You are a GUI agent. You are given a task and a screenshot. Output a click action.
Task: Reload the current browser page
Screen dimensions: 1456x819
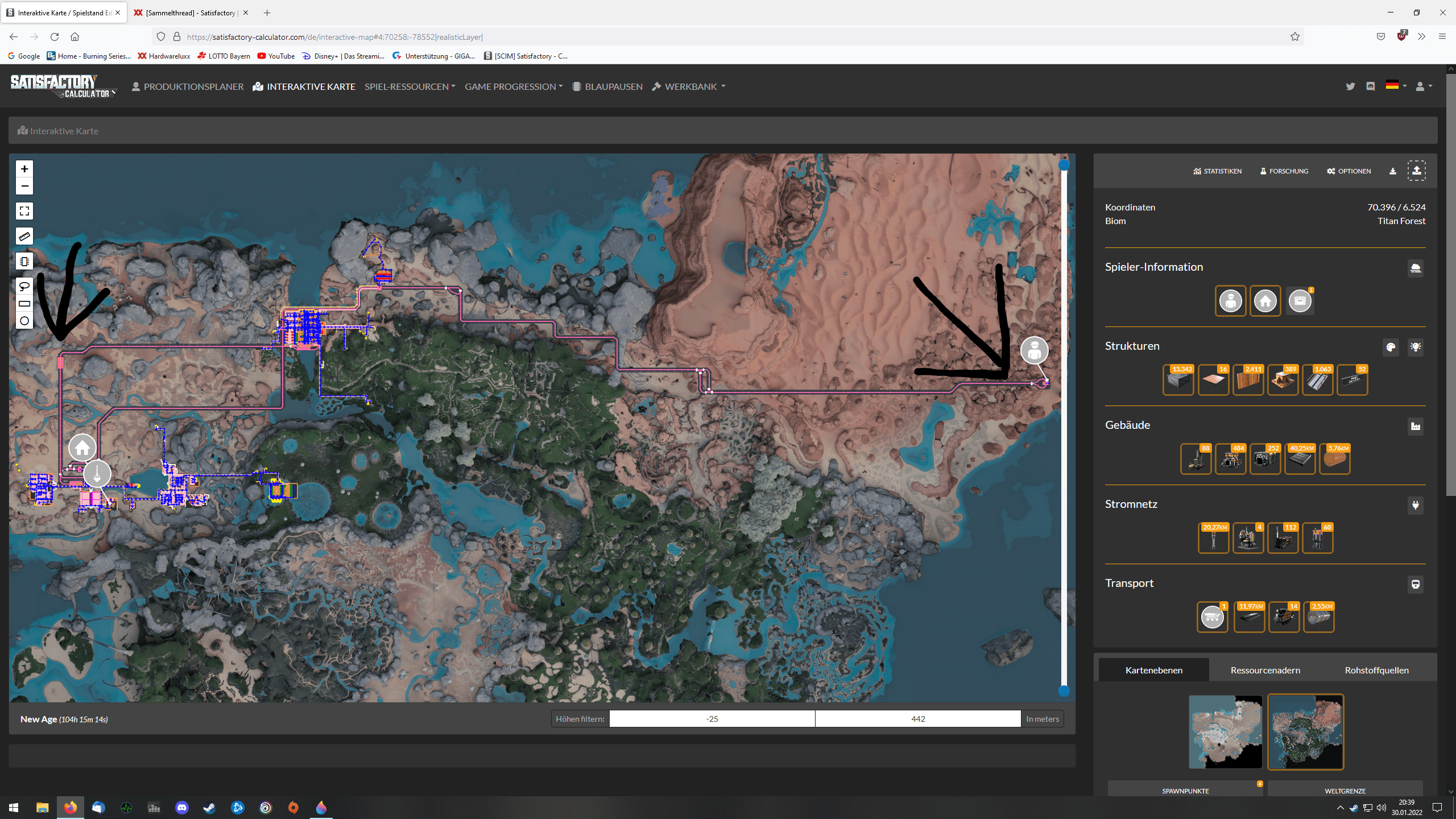coord(55,37)
